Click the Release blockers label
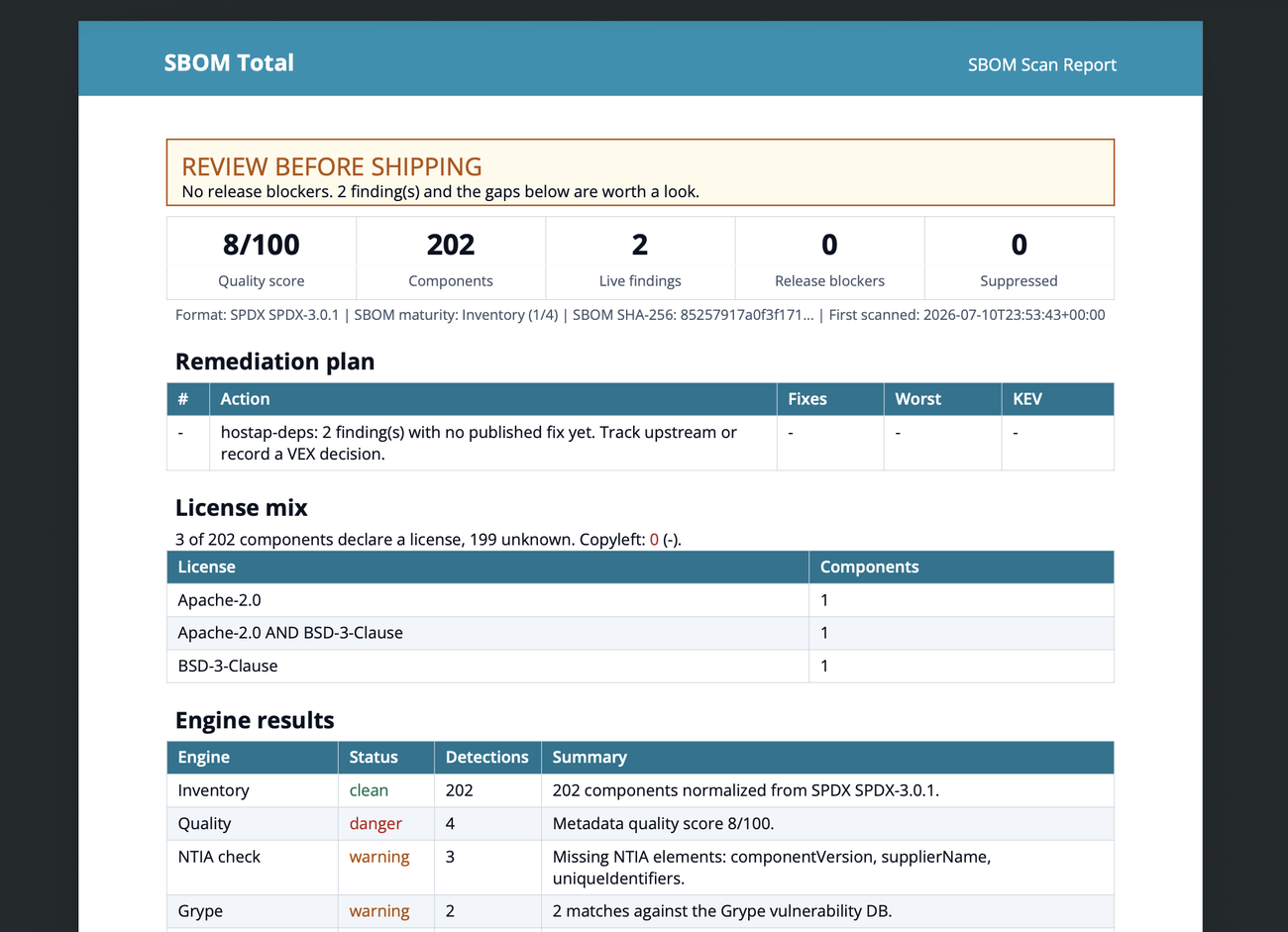The image size is (1288, 932). tap(829, 281)
